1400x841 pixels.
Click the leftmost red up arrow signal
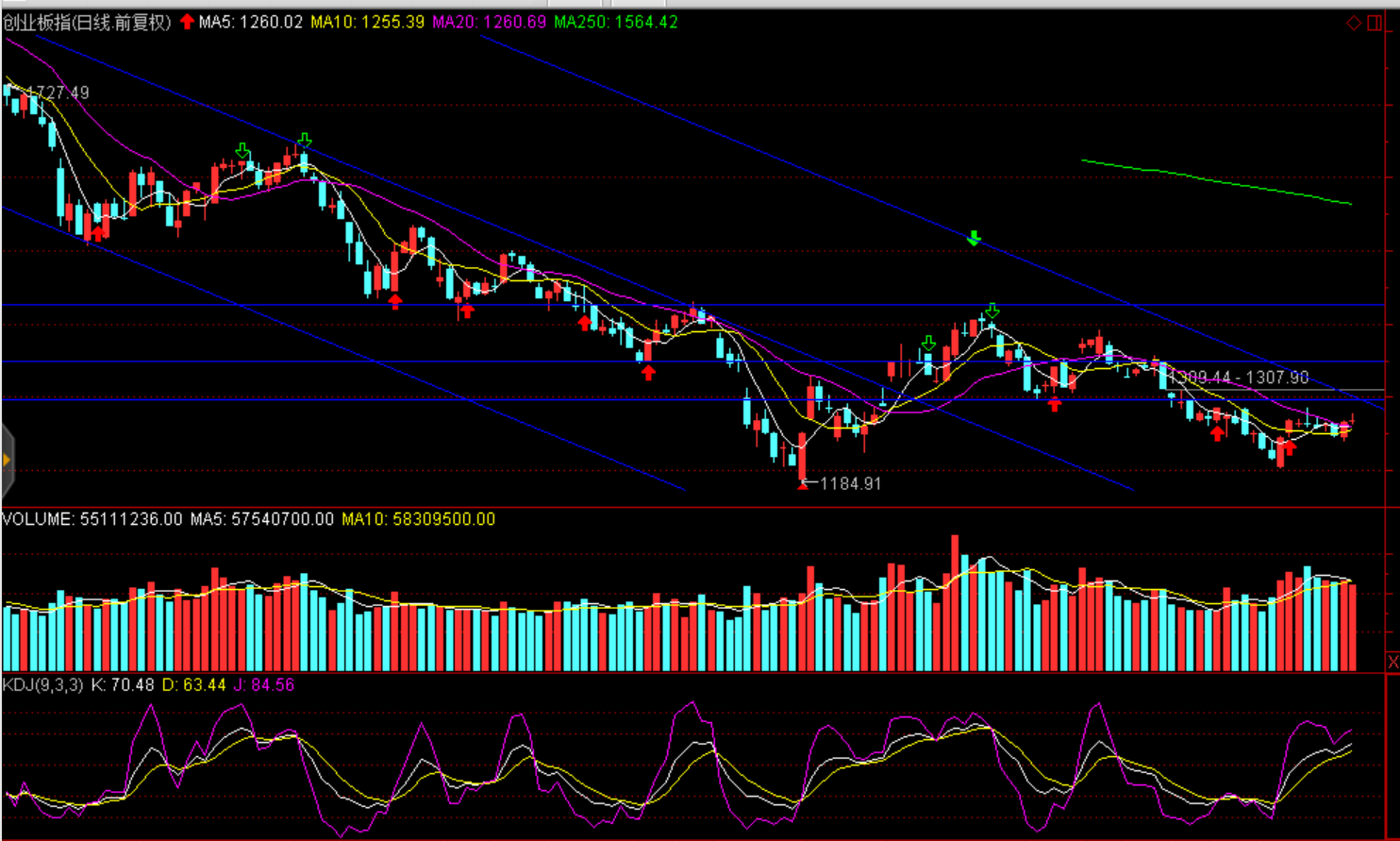tap(97, 233)
